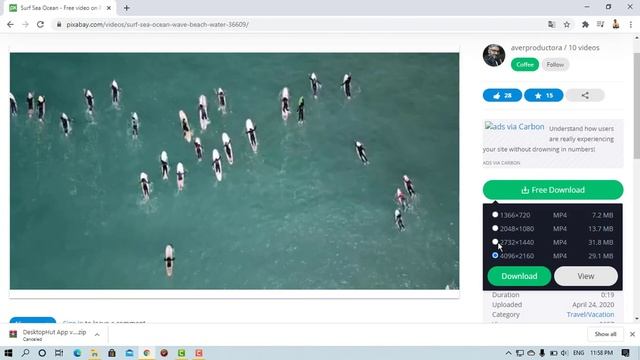The image size is (640, 360).
Task: Open Chrome three-dot menu
Action: [631, 24]
